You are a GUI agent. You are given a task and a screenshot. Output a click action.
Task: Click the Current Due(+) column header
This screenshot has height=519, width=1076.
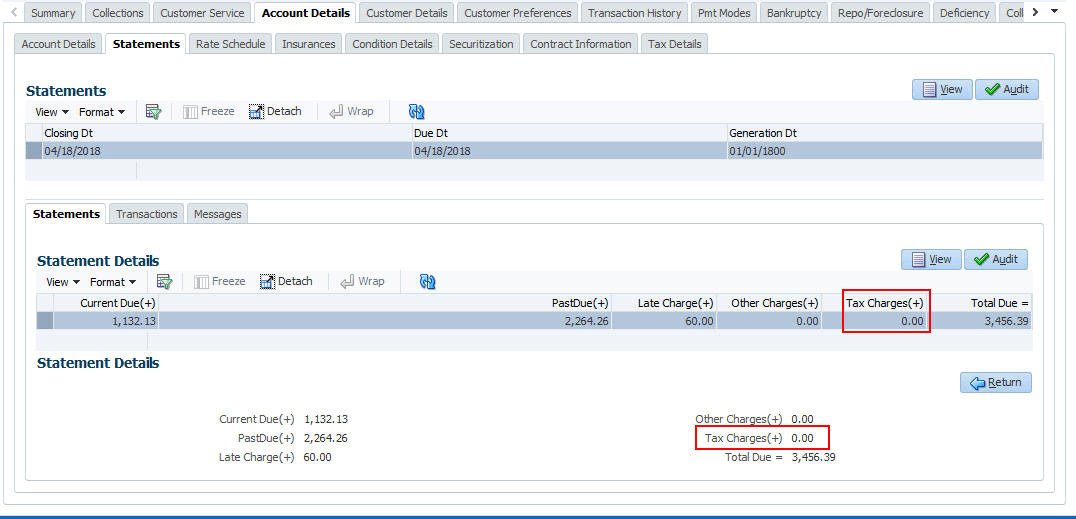pyautogui.click(x=106, y=303)
